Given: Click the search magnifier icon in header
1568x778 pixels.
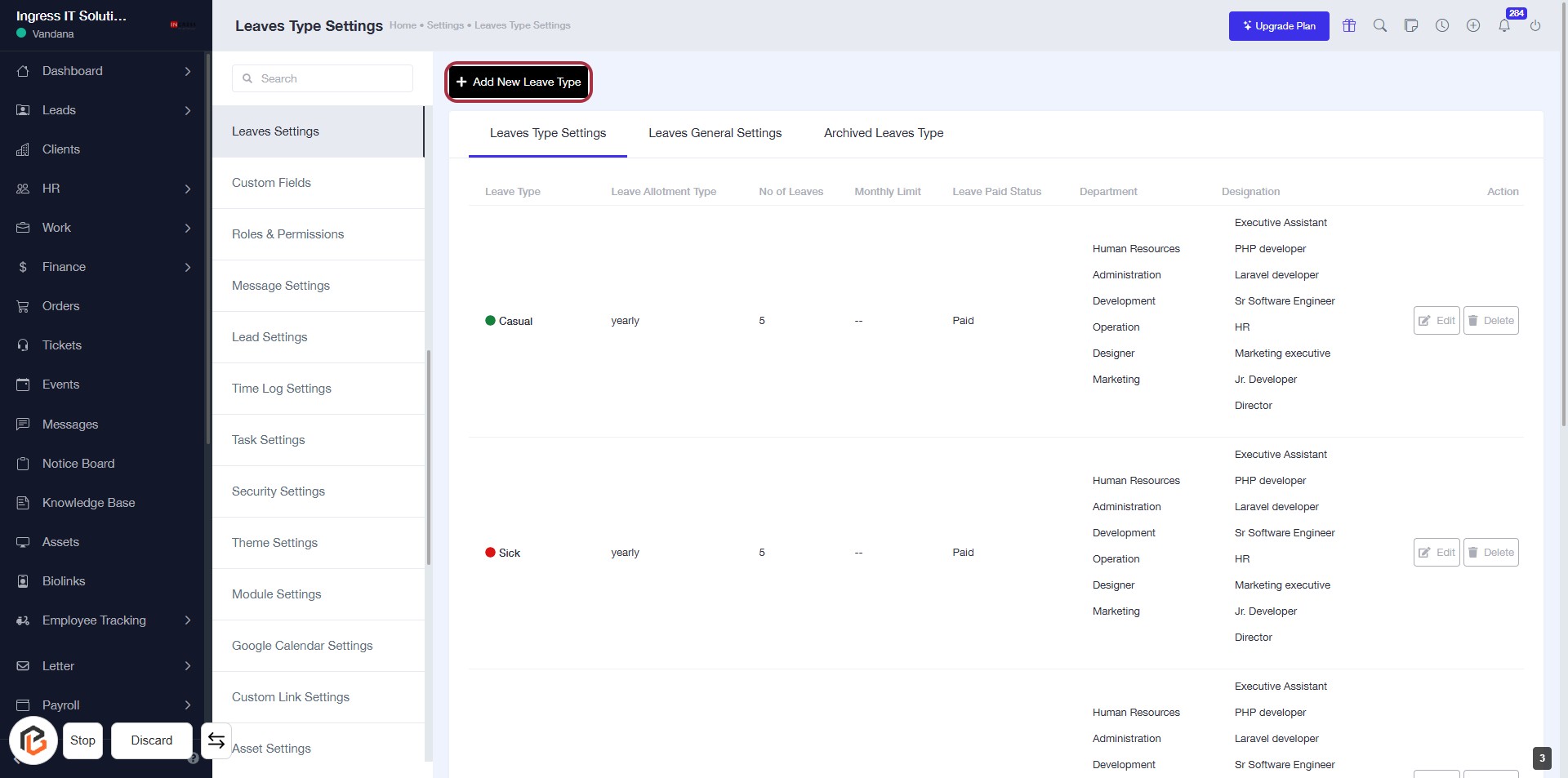Looking at the screenshot, I should [x=1380, y=26].
